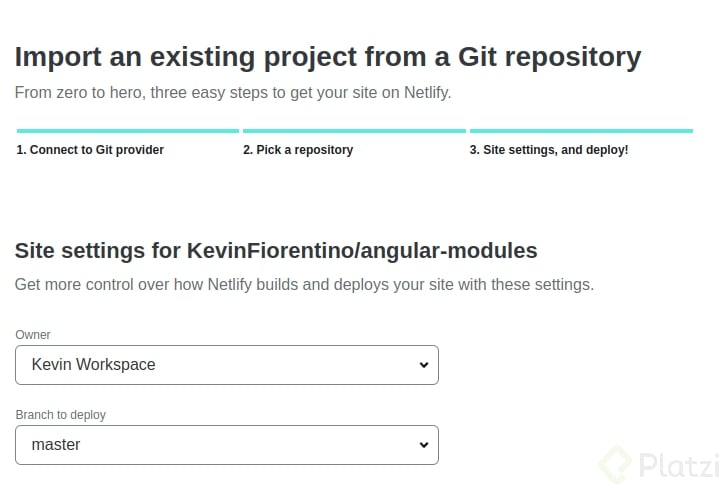Select the master value text
727x490 pixels.
(56, 445)
